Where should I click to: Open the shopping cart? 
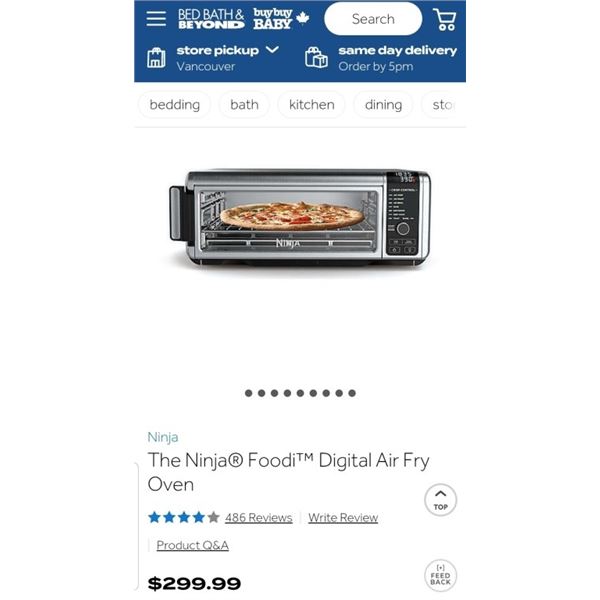(x=445, y=19)
